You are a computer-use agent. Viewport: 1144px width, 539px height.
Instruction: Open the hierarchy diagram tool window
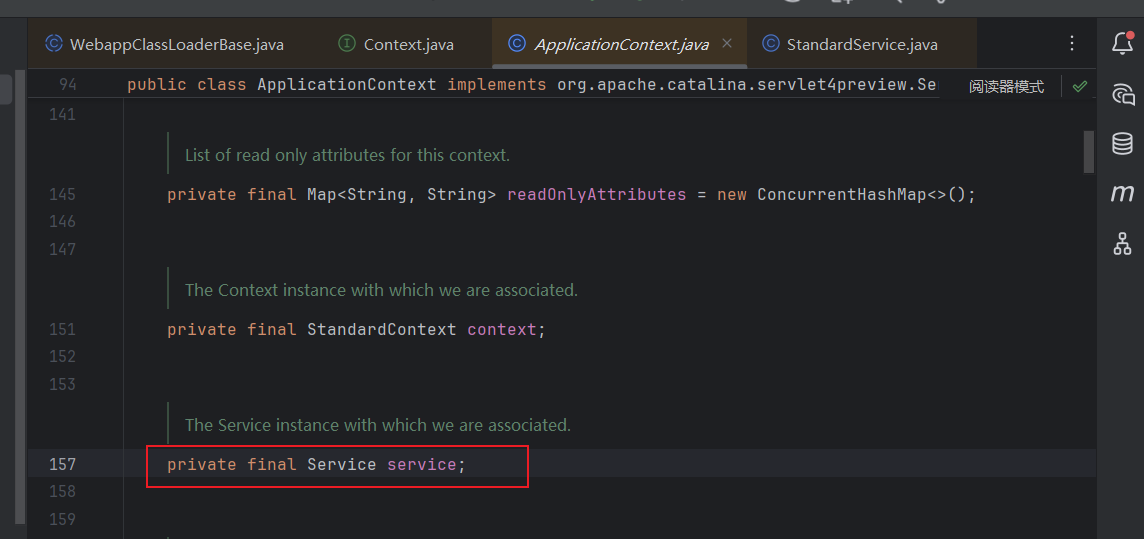pyautogui.click(x=1122, y=243)
